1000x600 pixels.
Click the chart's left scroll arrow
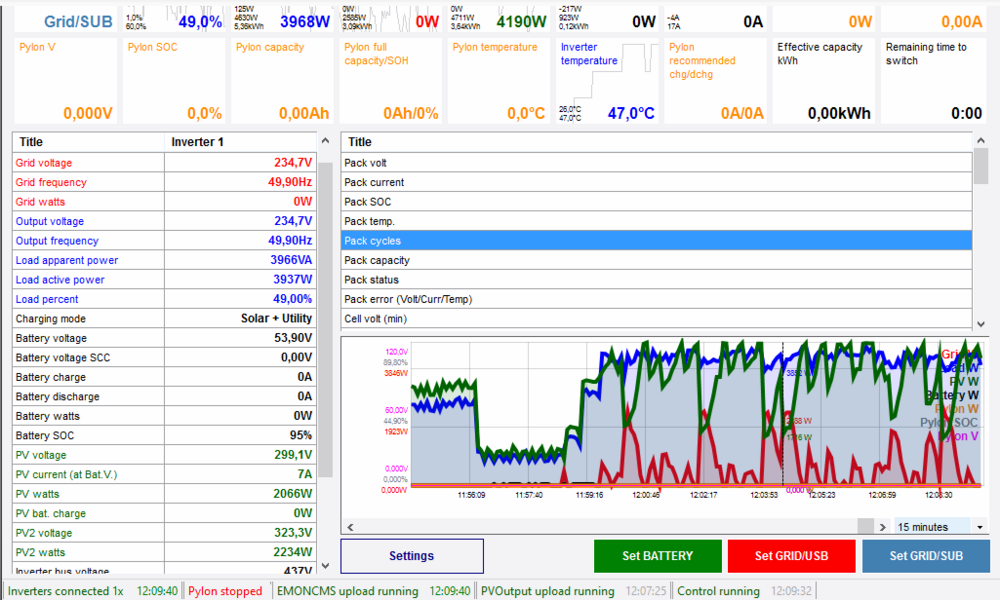[x=350, y=527]
